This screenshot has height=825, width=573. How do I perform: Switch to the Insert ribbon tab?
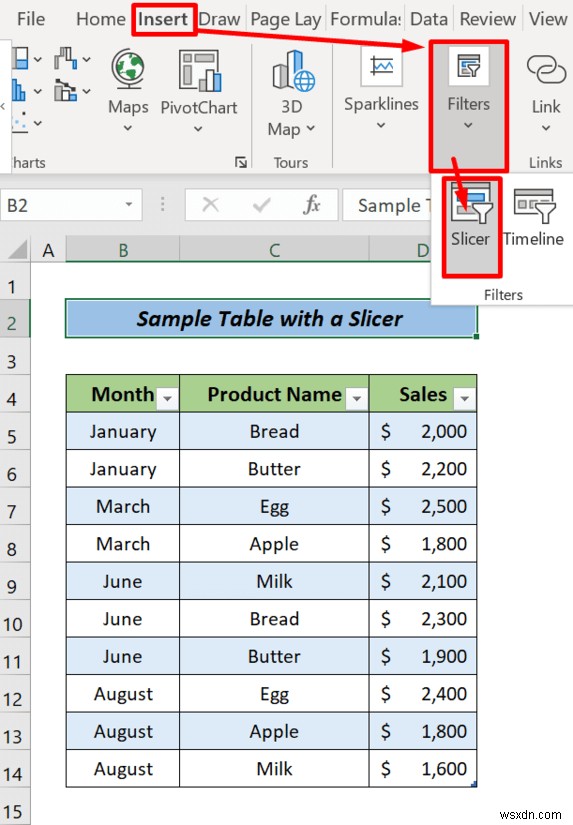pyautogui.click(x=163, y=19)
